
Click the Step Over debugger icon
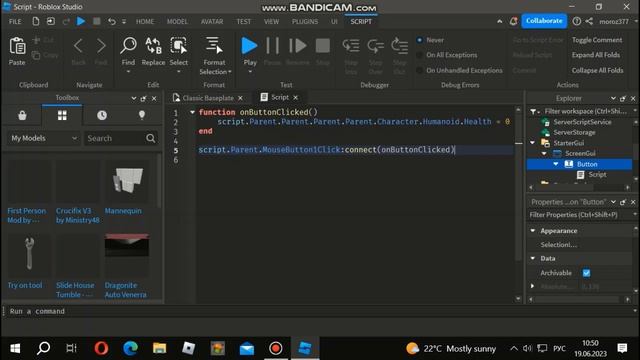375,46
